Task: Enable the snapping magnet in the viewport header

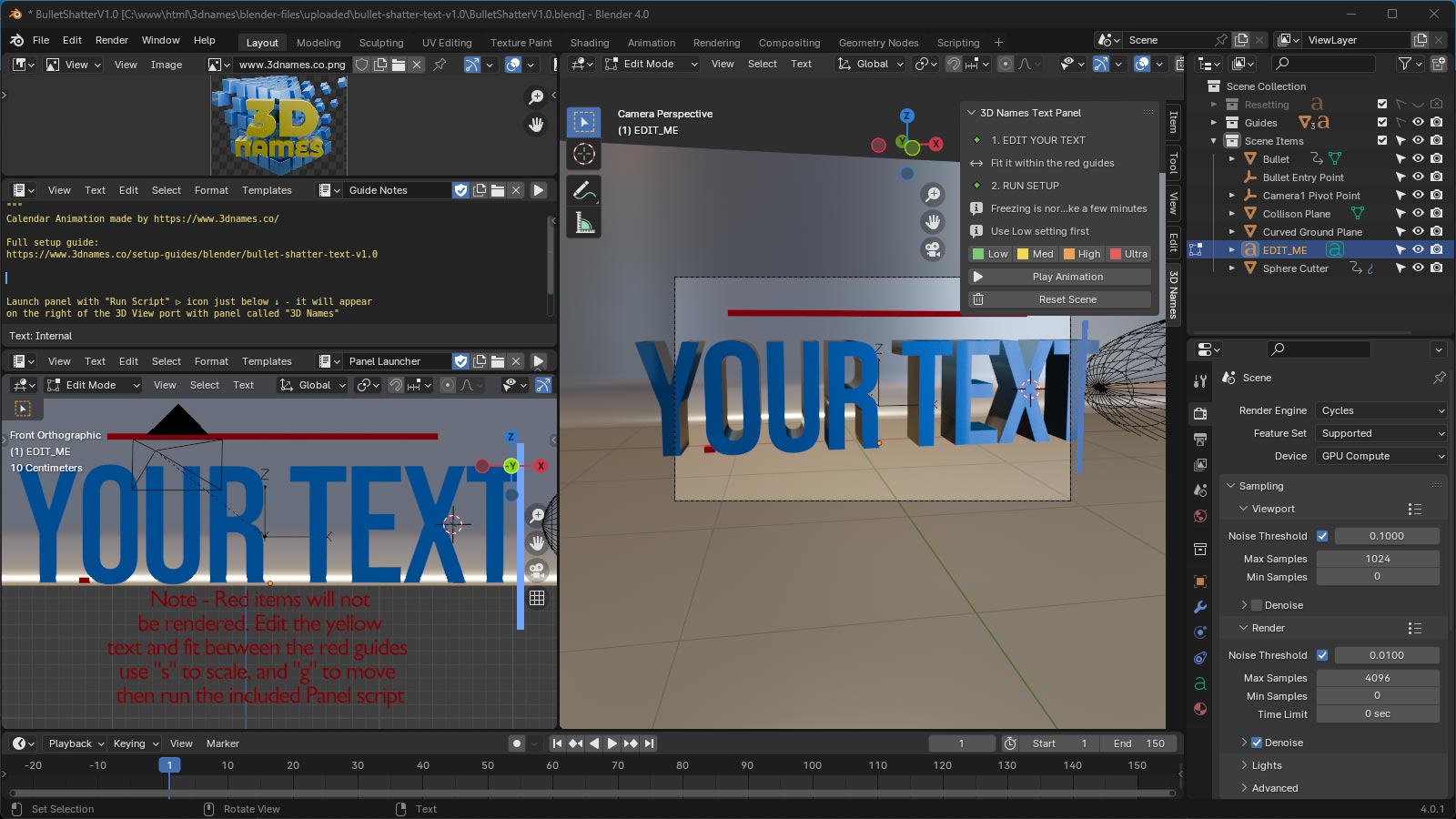Action: pos(953,64)
